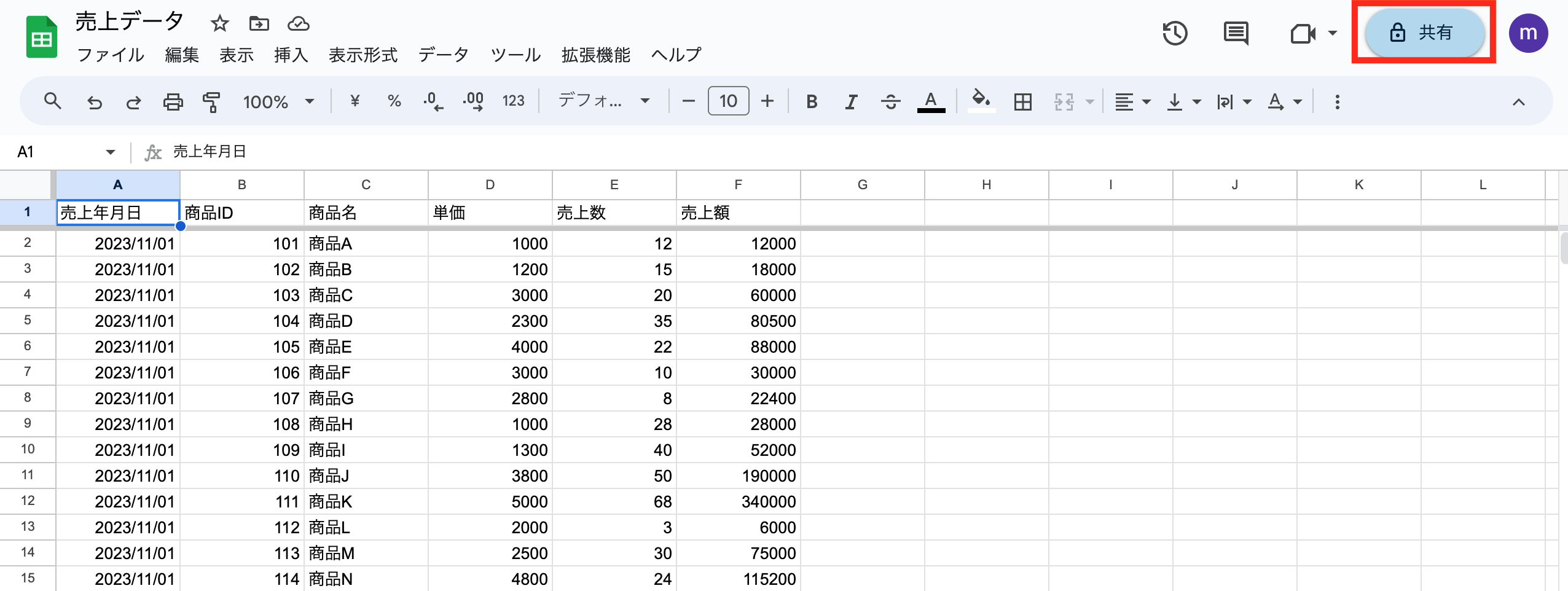Image resolution: width=1568 pixels, height=591 pixels.
Task: Click the font size field showing 10
Action: [728, 101]
